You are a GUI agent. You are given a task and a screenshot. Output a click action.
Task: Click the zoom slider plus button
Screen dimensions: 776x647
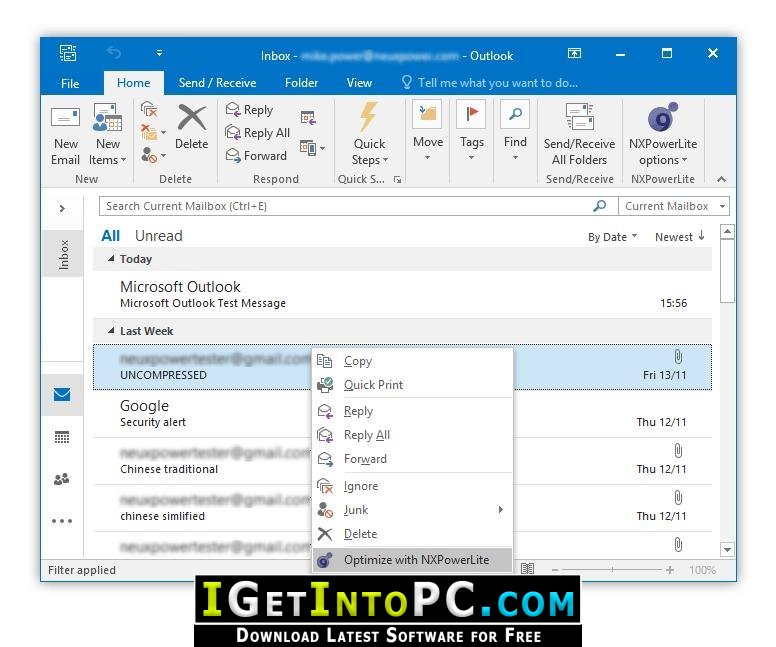click(x=670, y=570)
